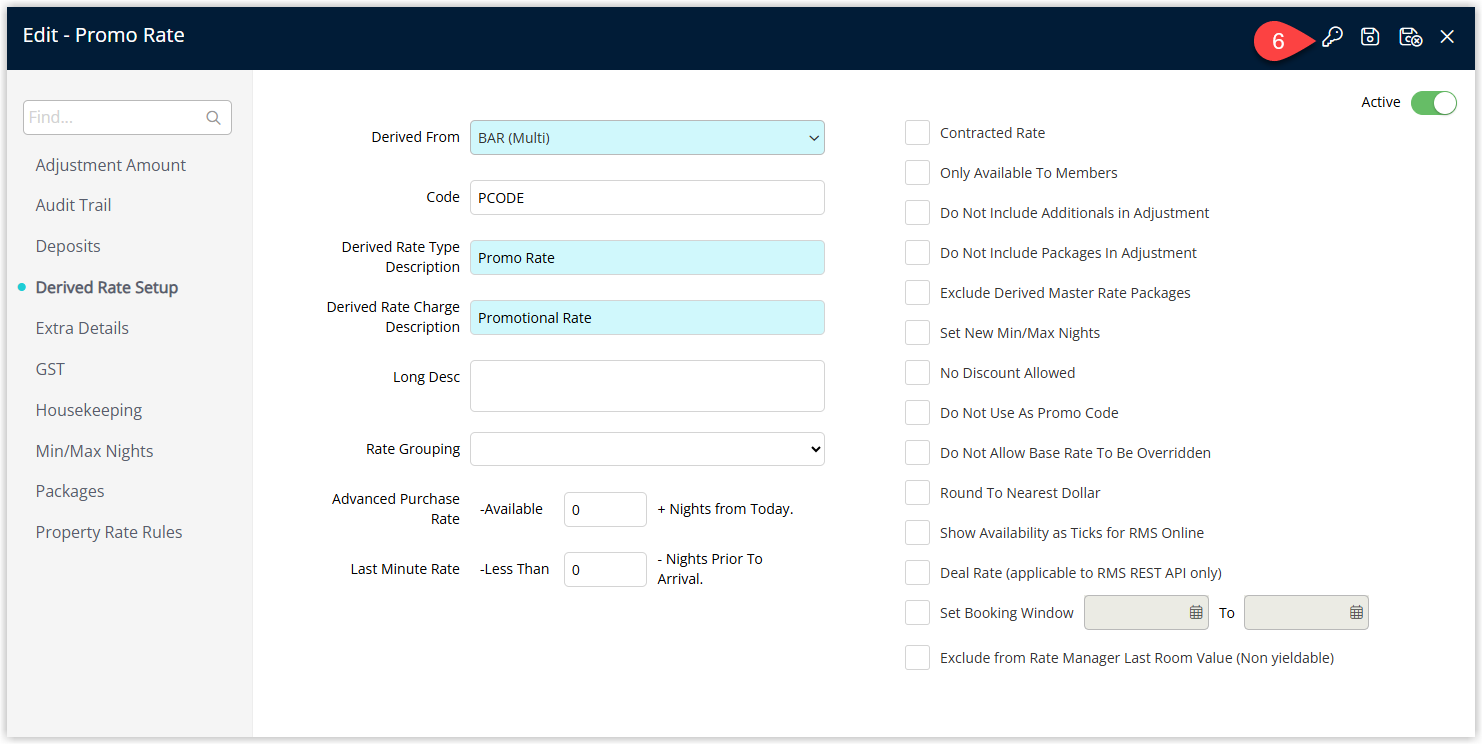This screenshot has width=1483, height=745.
Task: Click the Derived Rate Charge Description field
Action: [647, 318]
